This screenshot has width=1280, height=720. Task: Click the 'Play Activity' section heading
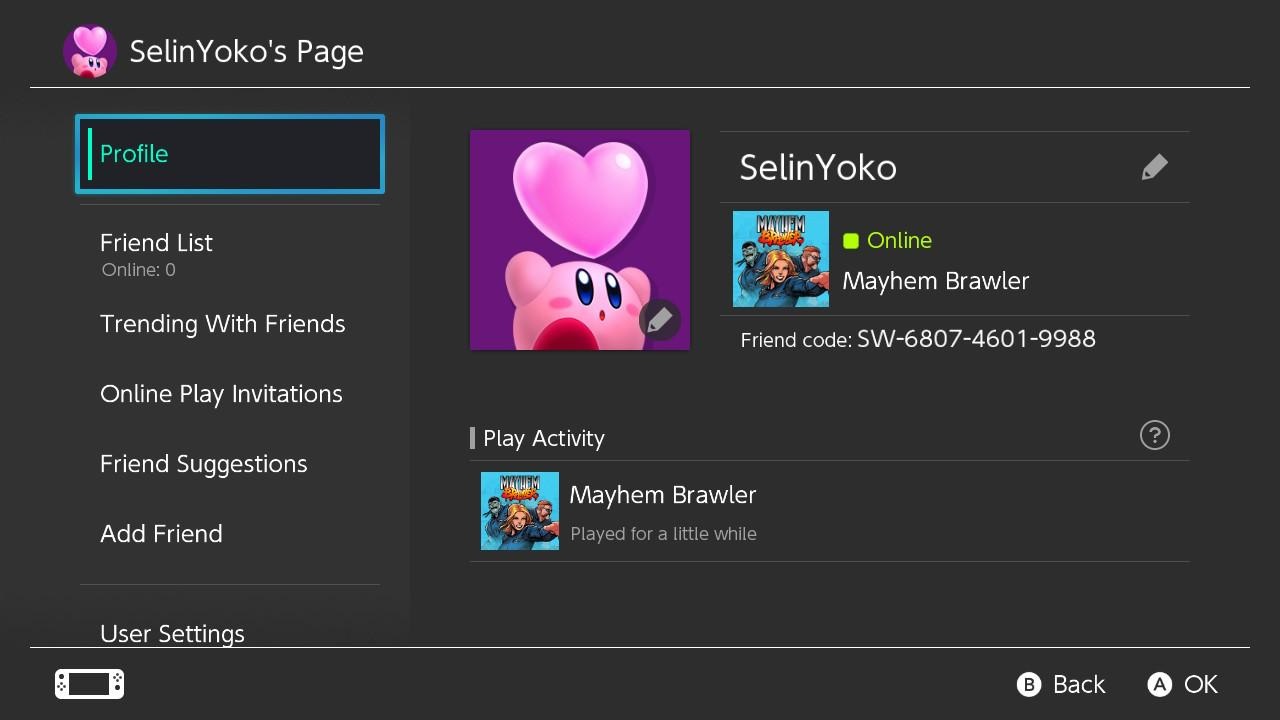(x=544, y=438)
